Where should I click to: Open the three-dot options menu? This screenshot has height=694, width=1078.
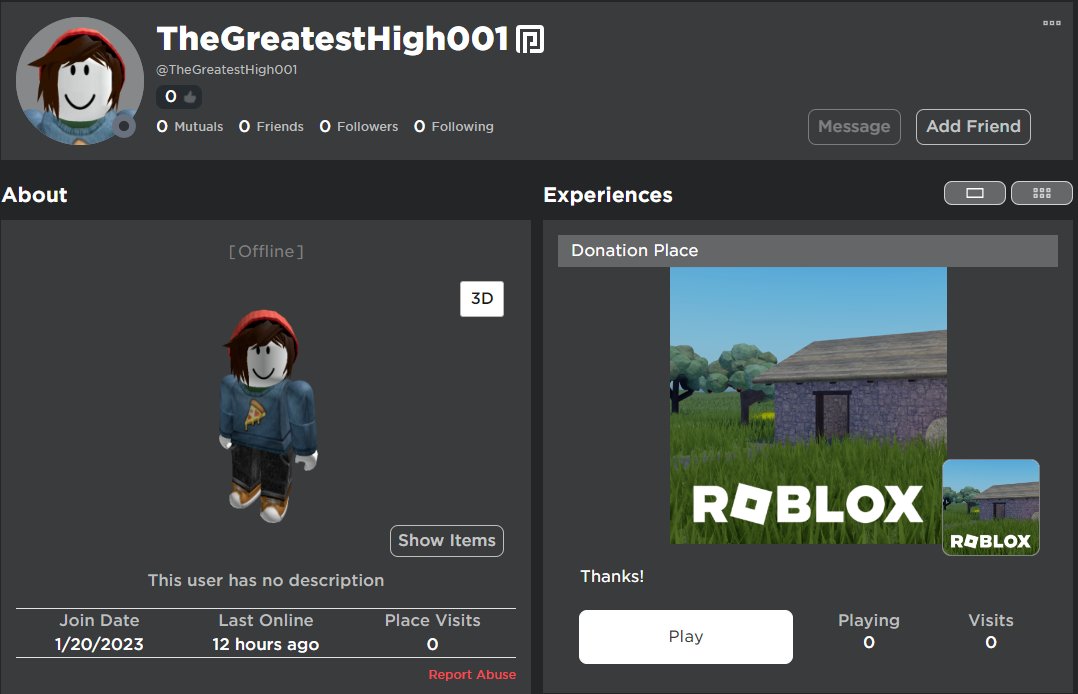1051,23
